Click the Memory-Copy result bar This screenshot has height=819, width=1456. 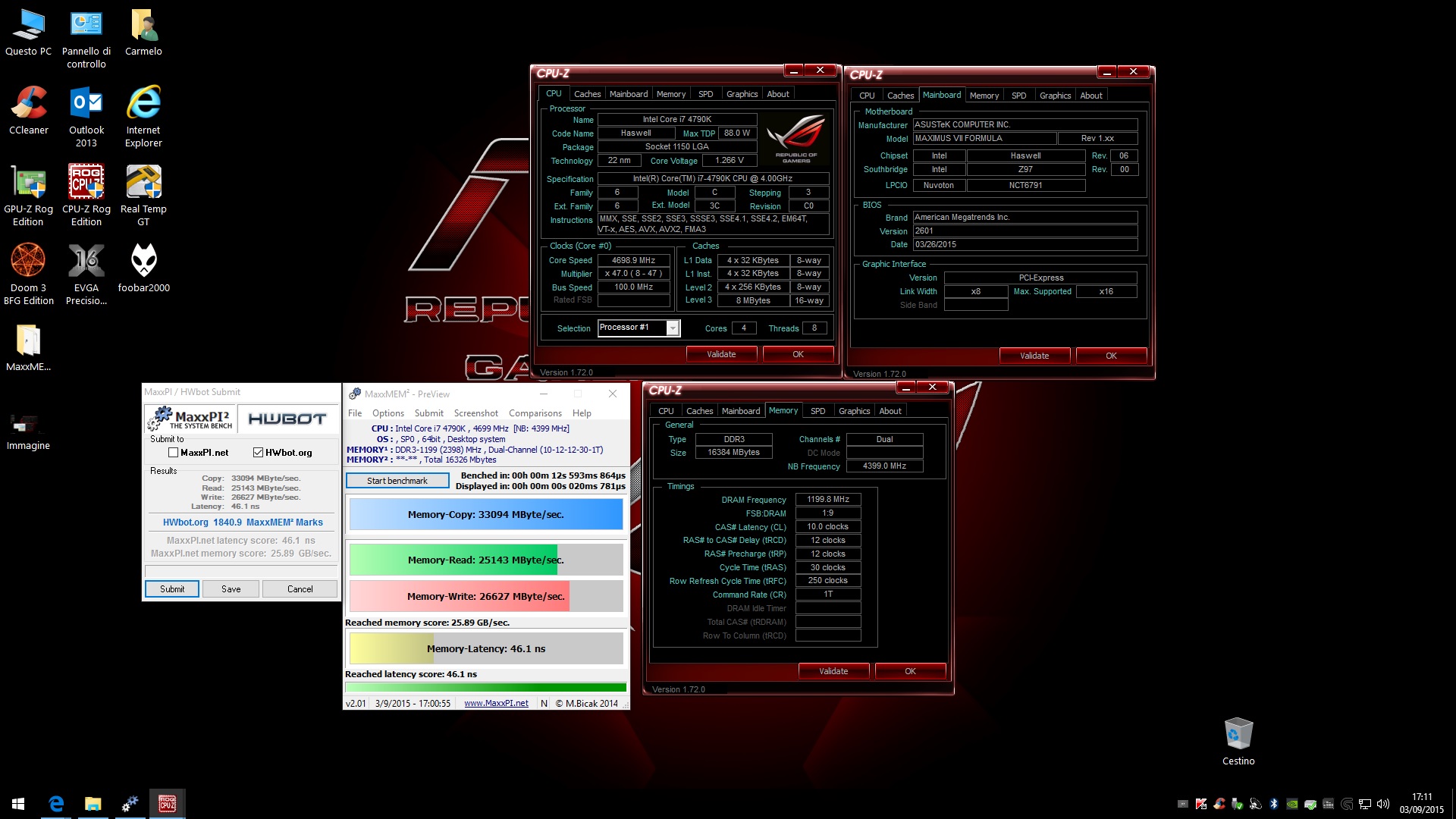[486, 515]
